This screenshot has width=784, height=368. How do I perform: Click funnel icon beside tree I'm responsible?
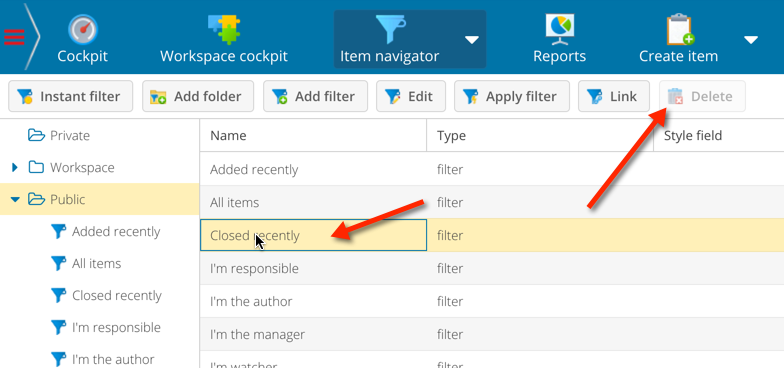(x=58, y=328)
